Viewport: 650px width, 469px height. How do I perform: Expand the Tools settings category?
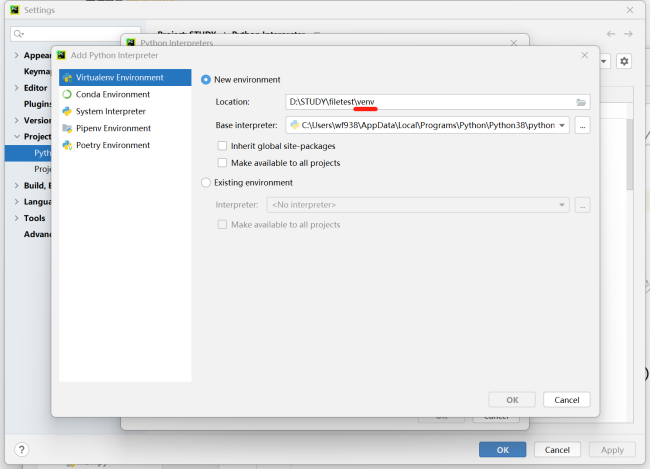(x=17, y=218)
